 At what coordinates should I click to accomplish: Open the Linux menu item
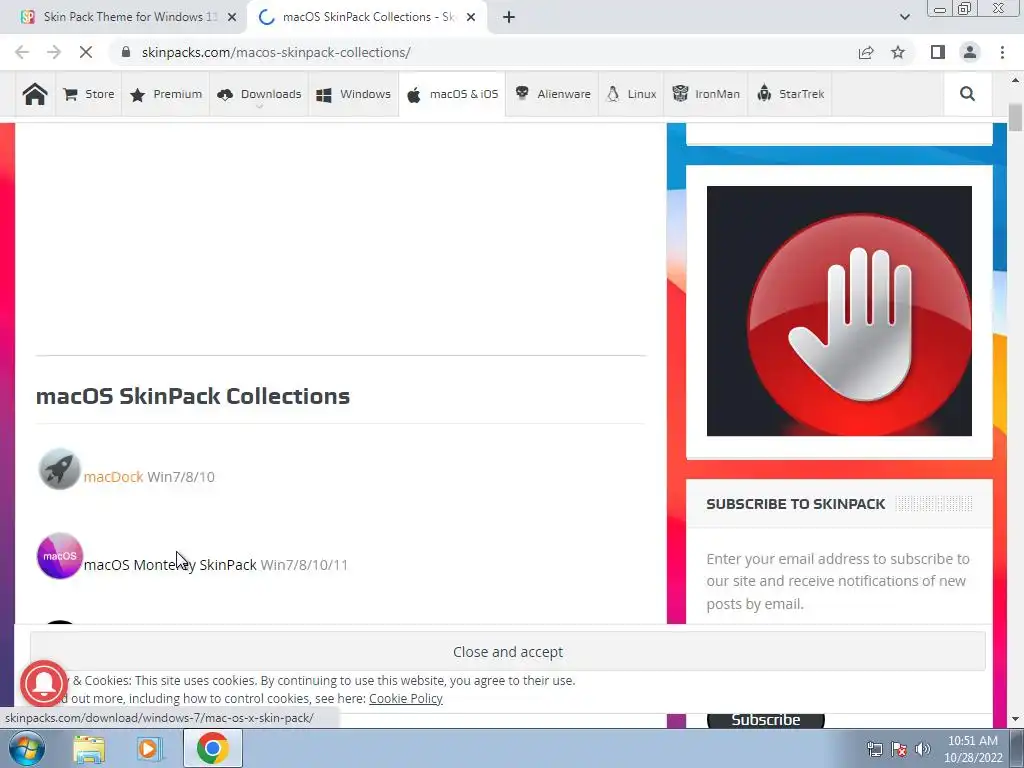[632, 94]
